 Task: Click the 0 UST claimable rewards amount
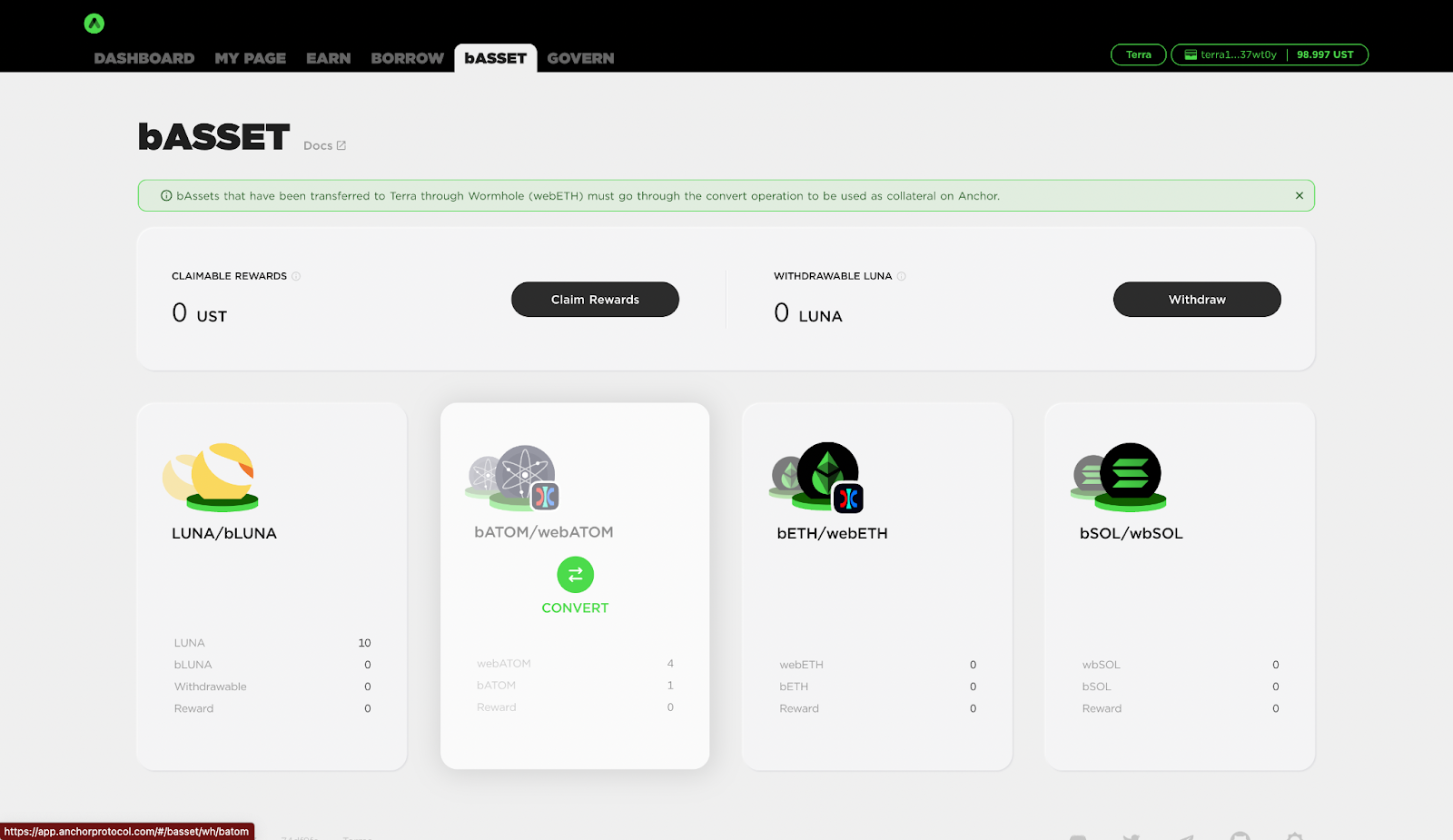199,313
